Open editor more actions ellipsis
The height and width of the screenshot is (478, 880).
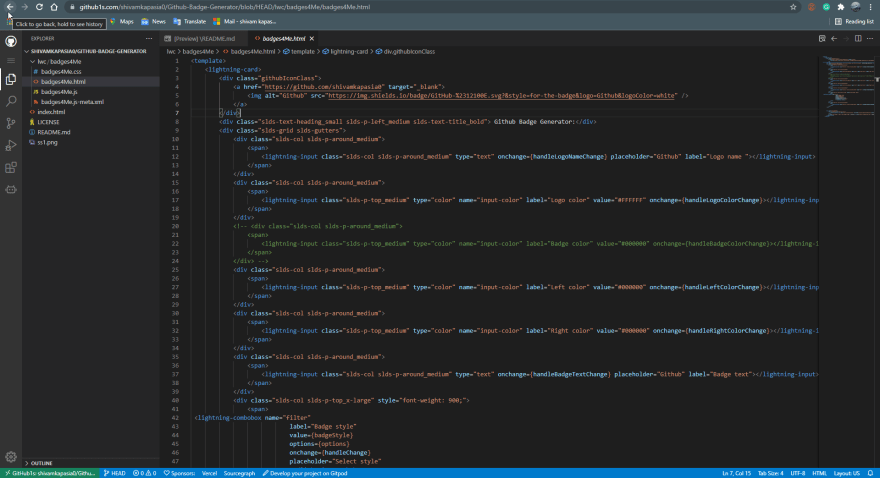870,39
